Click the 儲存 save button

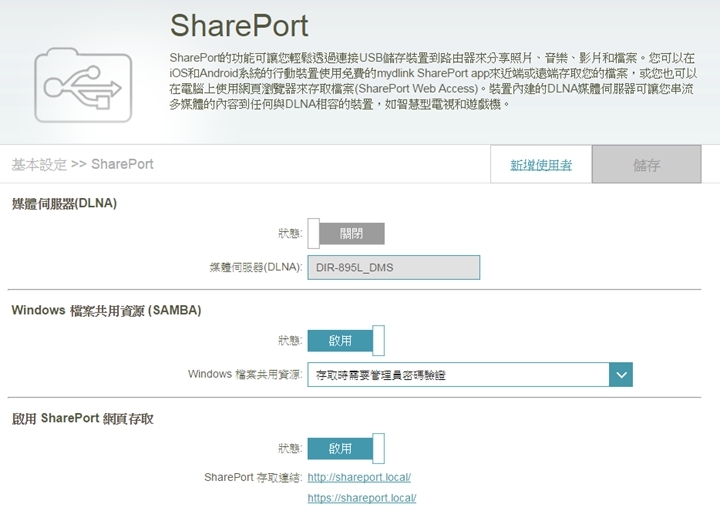pos(647,164)
